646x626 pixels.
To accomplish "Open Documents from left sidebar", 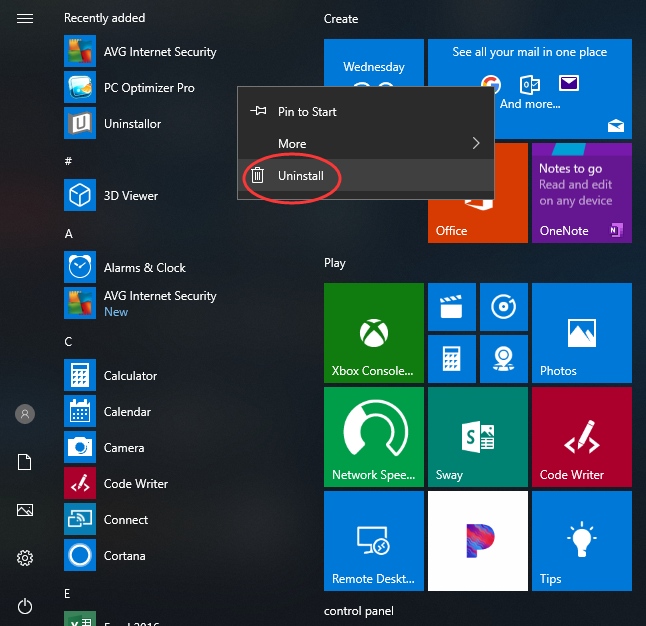I will (x=25, y=462).
